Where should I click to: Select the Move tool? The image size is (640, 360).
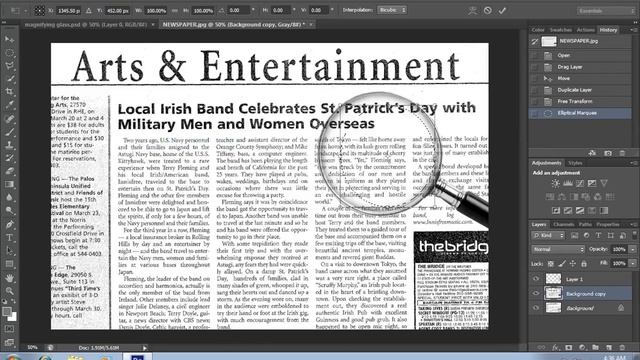tap(9, 40)
